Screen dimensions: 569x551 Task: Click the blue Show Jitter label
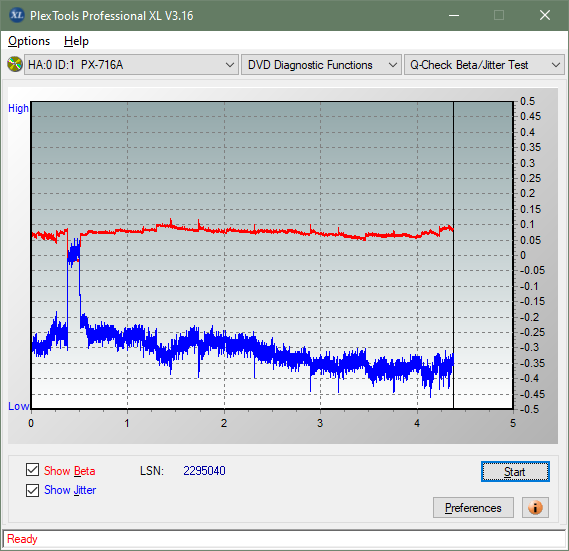click(70, 490)
